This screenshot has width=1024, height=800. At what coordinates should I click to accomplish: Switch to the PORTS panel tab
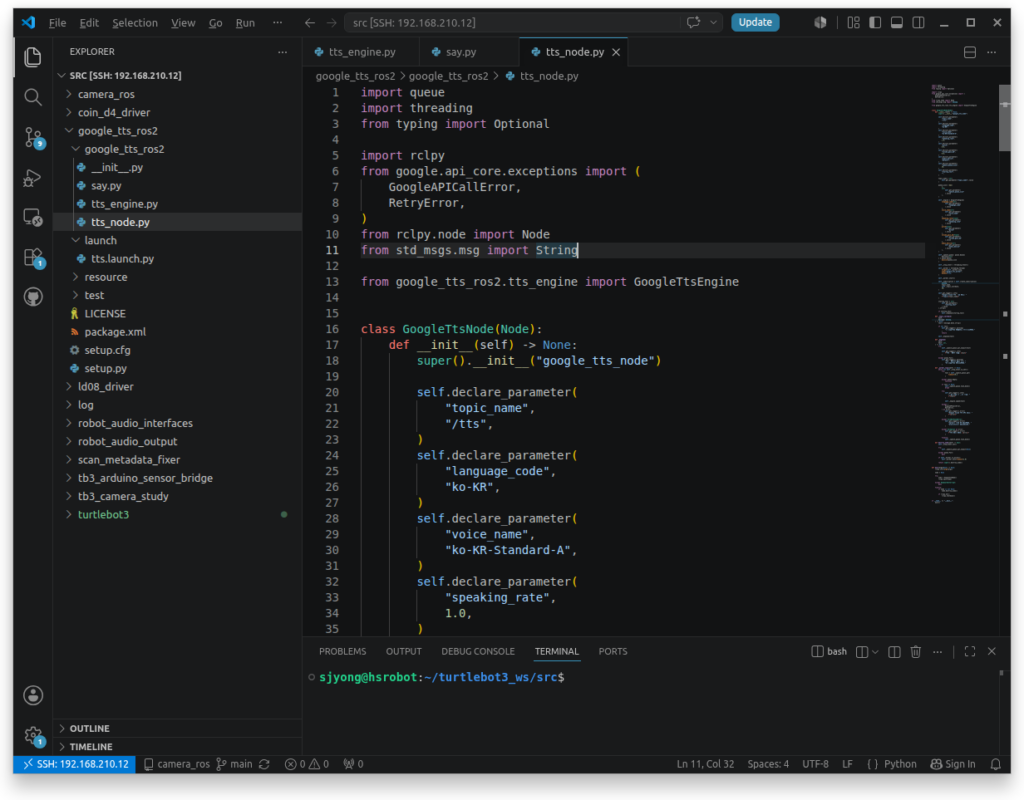(613, 652)
